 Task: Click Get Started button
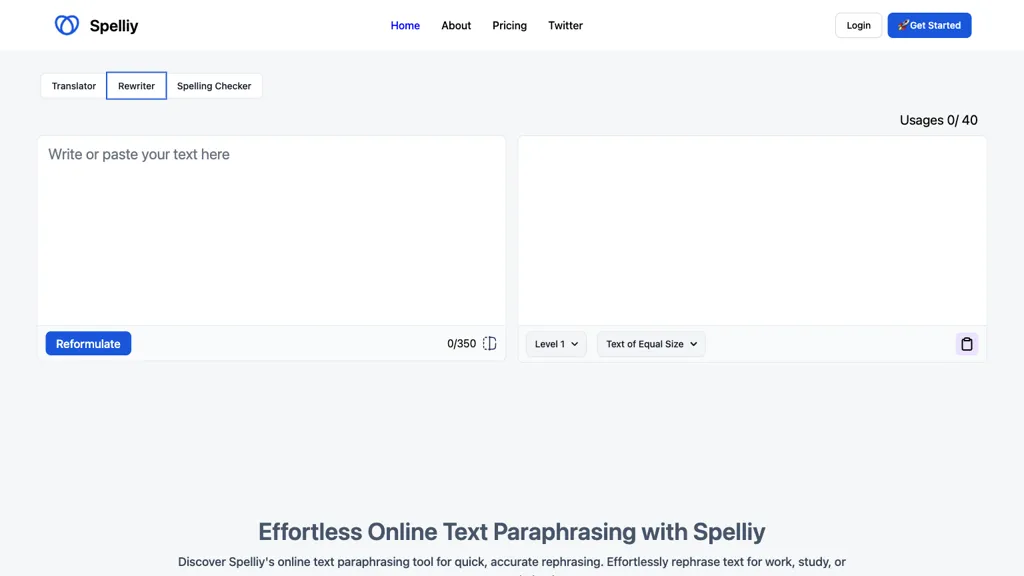[x=929, y=25]
